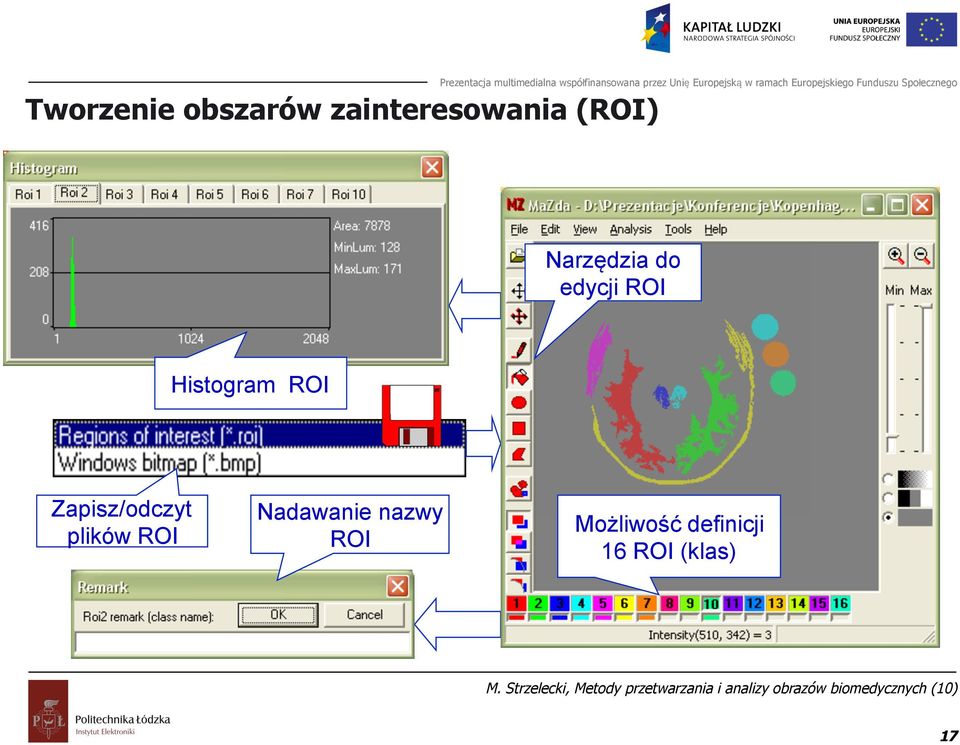Toggle visibility box under ROI 3
Image resolution: width=960 pixels, height=745 pixels.
[559, 618]
